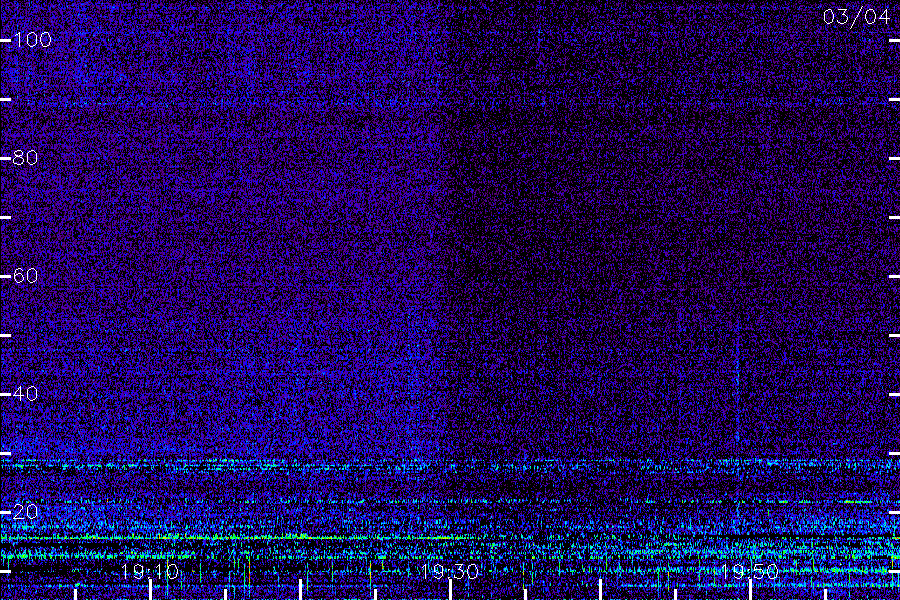Click the 20 frequency axis label
900x600 pixels.
pyautogui.click(x=25, y=512)
